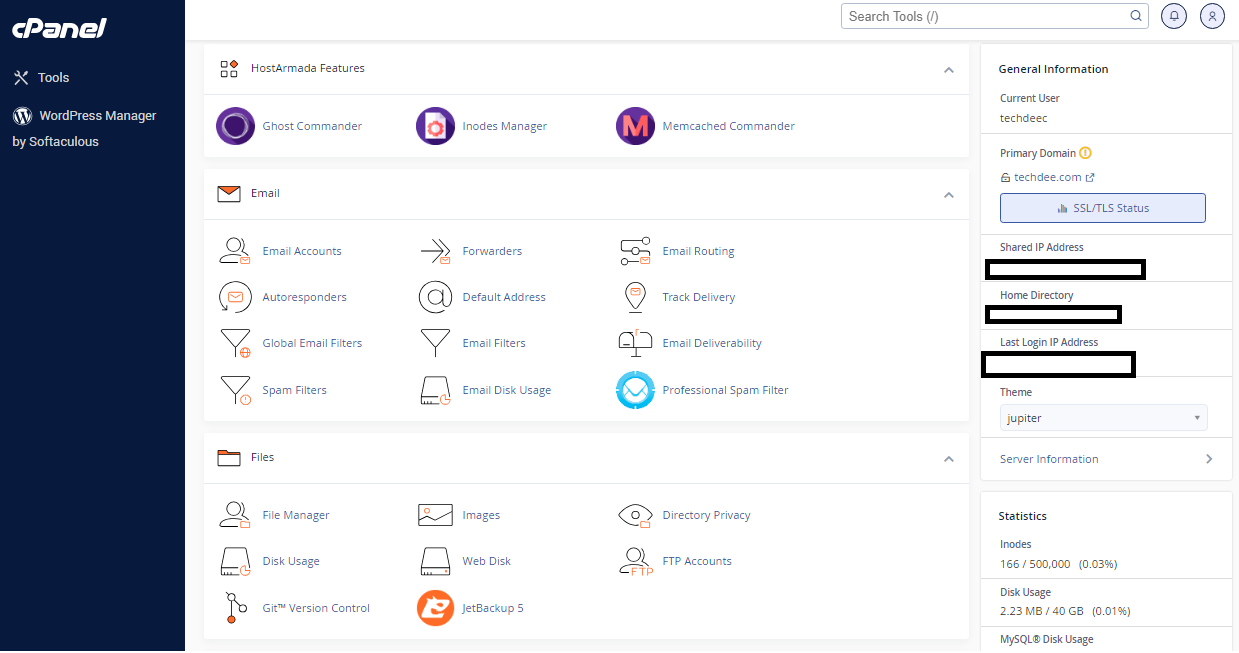Open Email Deliverability mailbox icon
1239x653 pixels.
coord(635,343)
